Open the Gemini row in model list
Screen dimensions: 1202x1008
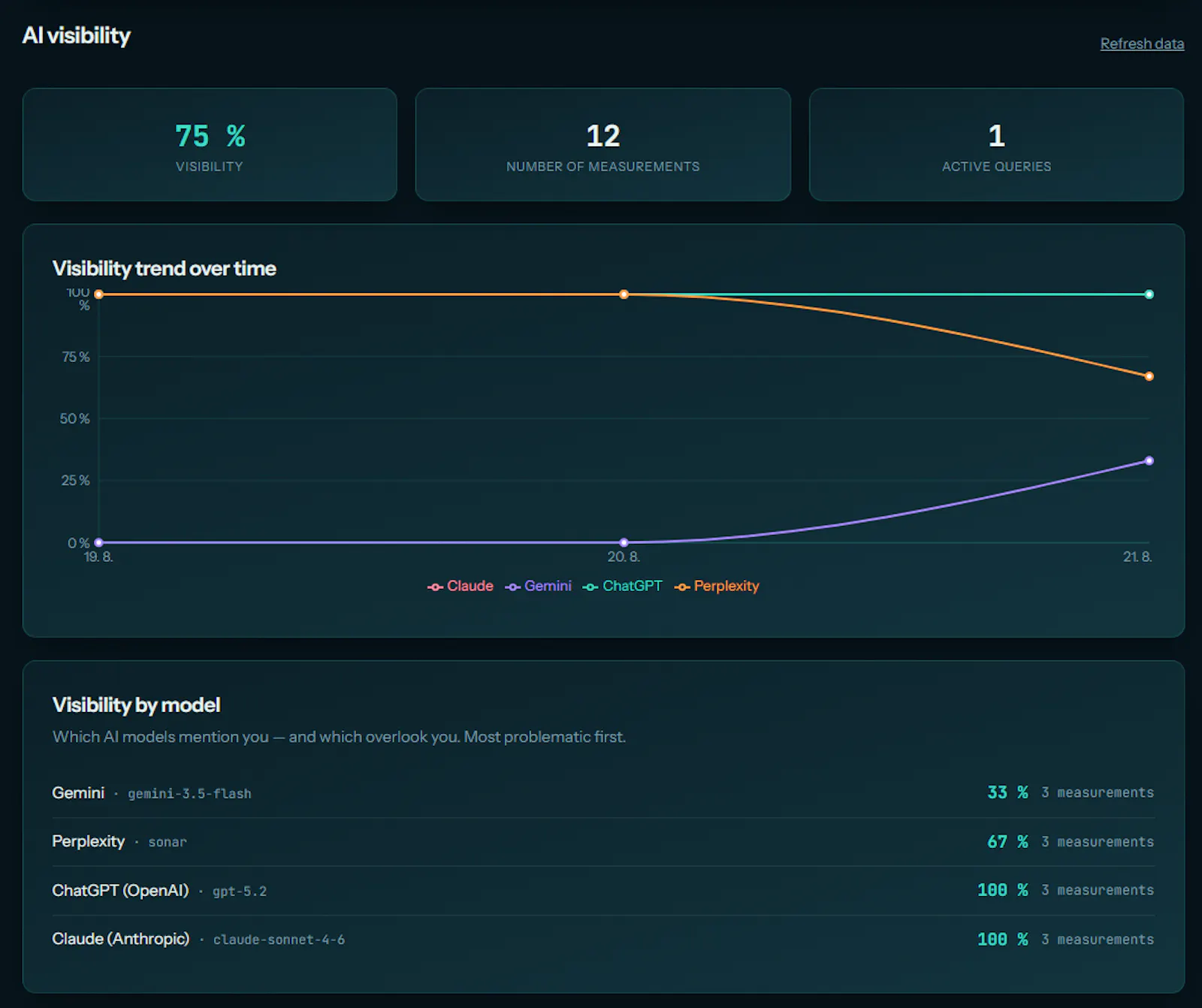click(x=603, y=793)
